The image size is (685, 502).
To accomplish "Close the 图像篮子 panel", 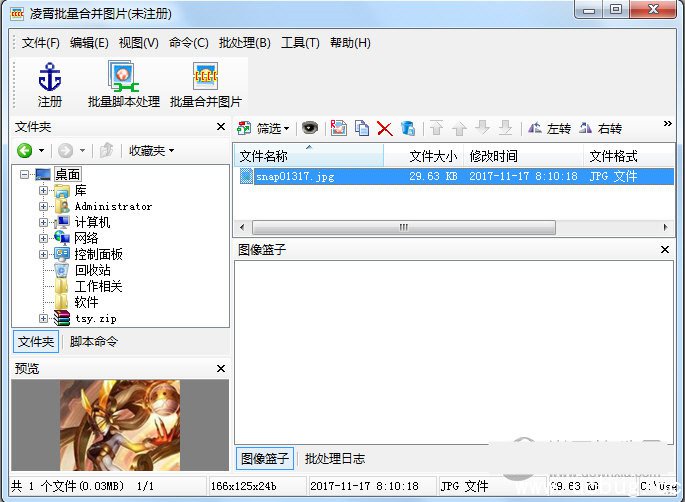I will 665,249.
